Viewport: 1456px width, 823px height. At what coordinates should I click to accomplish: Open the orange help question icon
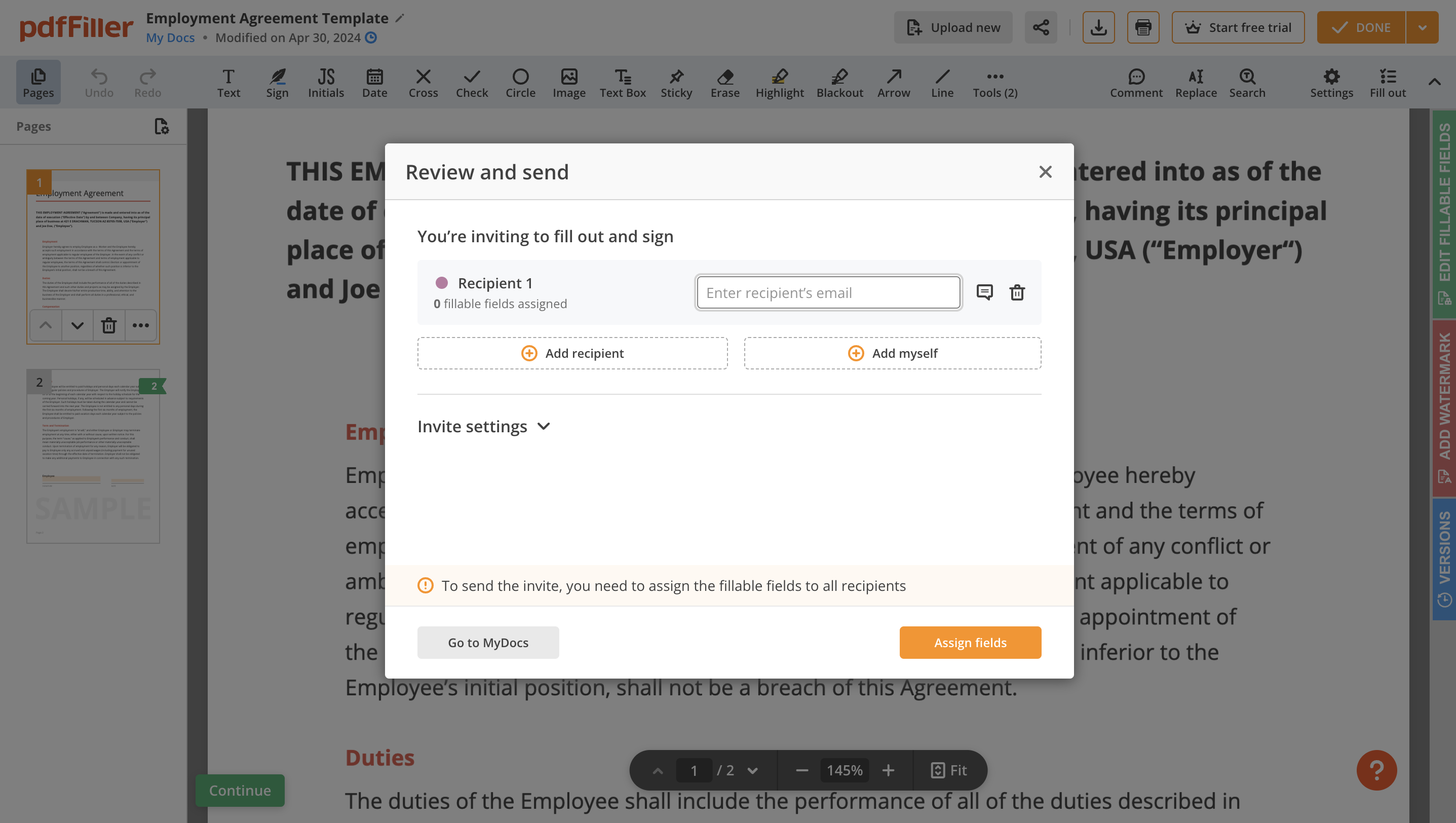click(x=1376, y=770)
